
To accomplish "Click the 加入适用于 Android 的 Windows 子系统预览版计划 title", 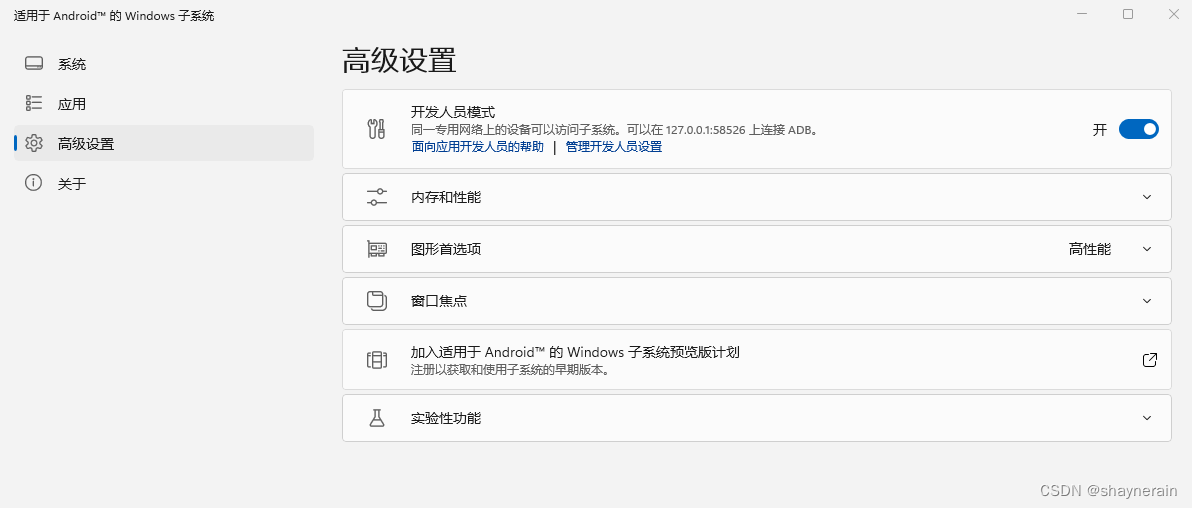I will click(x=575, y=352).
